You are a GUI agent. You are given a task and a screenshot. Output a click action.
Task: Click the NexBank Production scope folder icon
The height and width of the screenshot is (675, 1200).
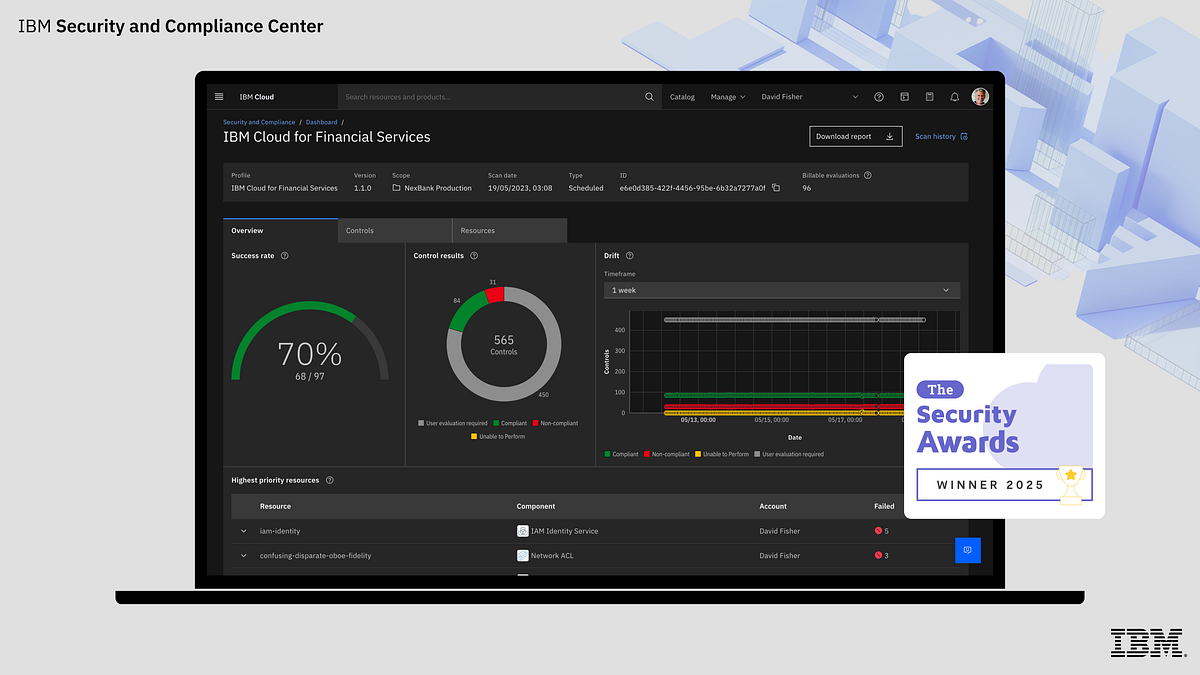[396, 188]
